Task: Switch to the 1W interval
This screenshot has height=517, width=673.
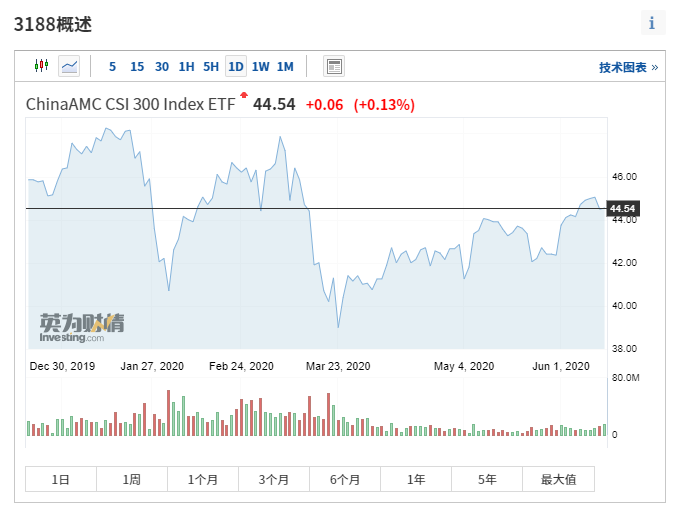Action: pyautogui.click(x=261, y=67)
